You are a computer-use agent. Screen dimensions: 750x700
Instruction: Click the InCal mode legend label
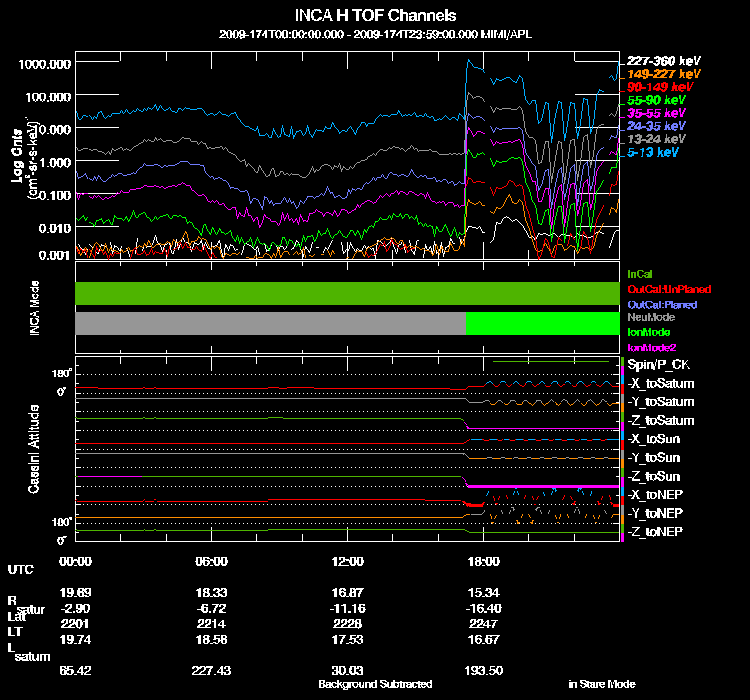640,274
